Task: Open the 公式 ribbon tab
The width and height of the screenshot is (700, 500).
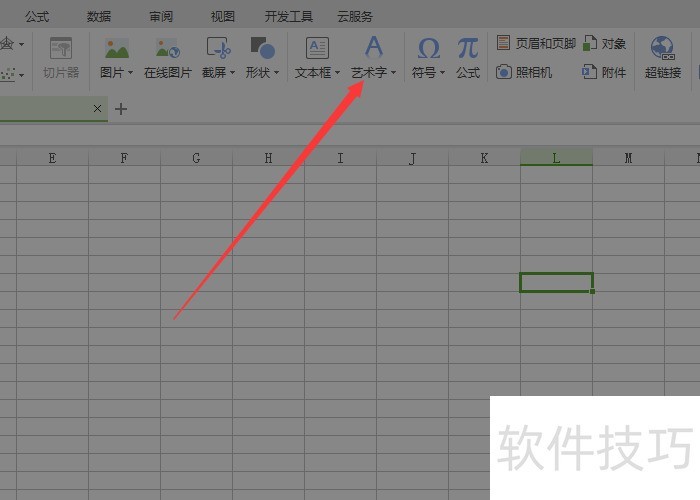Action: (x=37, y=17)
